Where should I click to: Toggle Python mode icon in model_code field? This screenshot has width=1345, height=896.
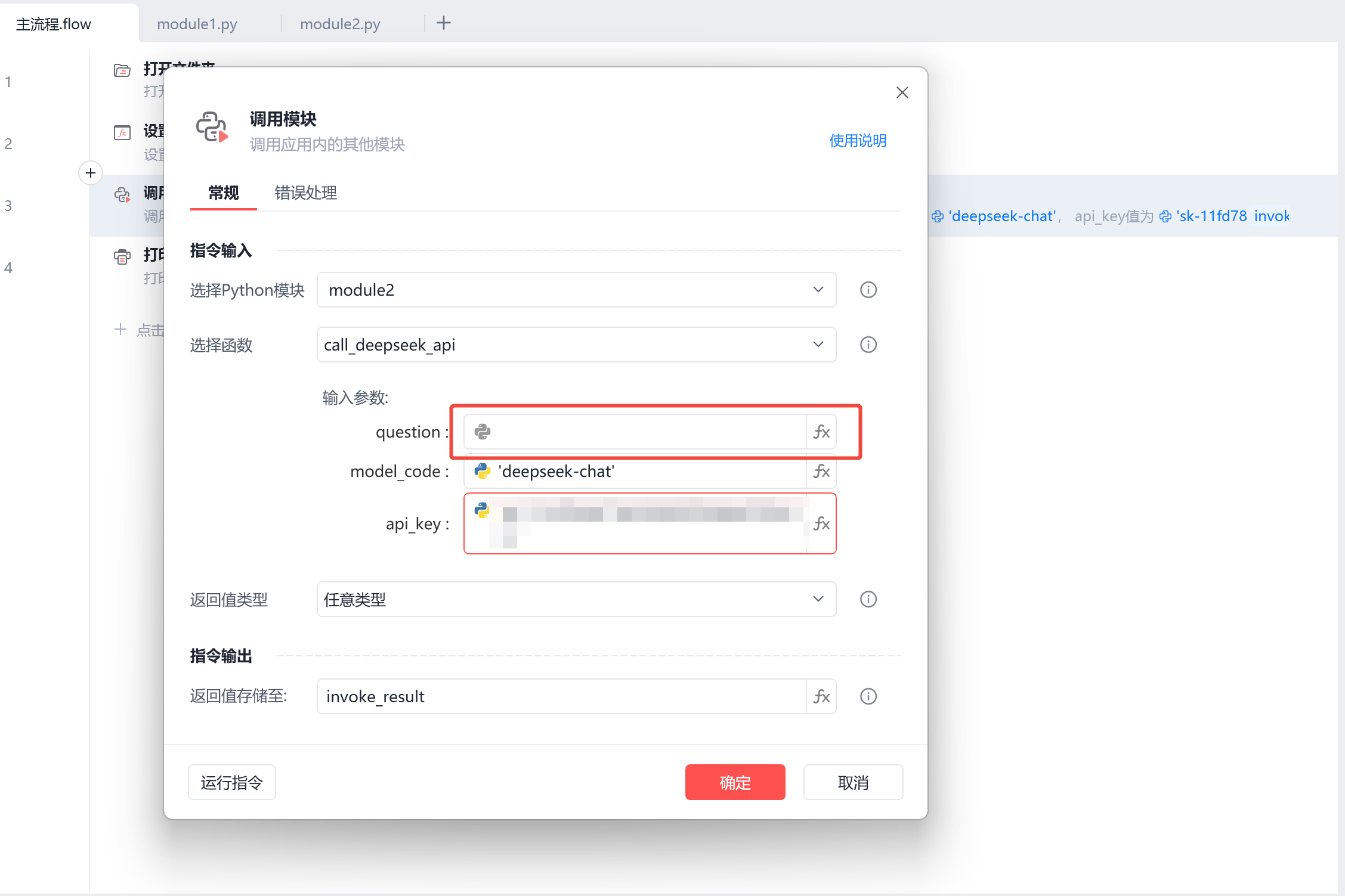tap(482, 472)
